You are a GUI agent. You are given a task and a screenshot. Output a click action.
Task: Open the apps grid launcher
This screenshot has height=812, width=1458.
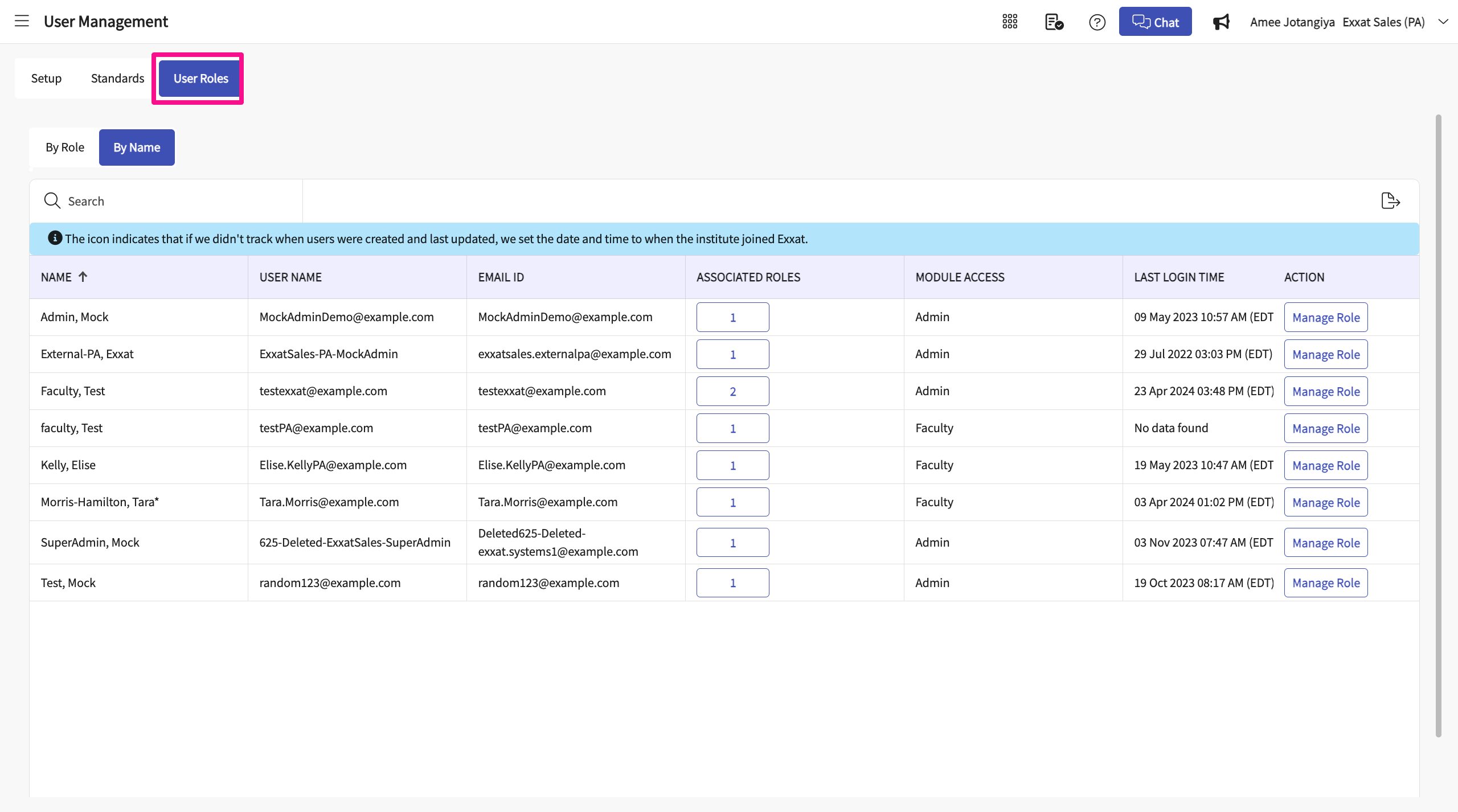pos(1010,22)
